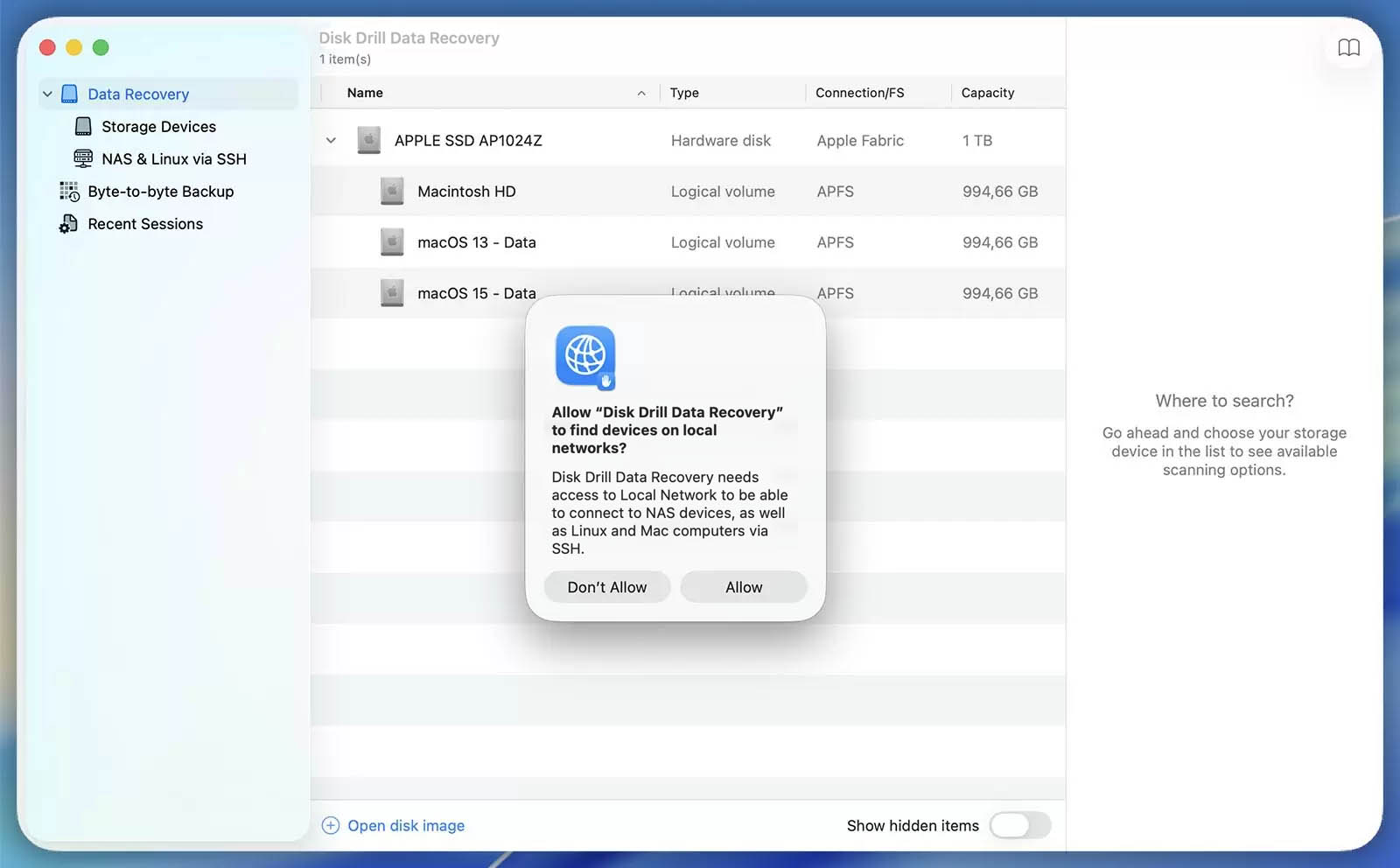
Task: Select NAS & Linux via SSH
Action: tap(174, 158)
